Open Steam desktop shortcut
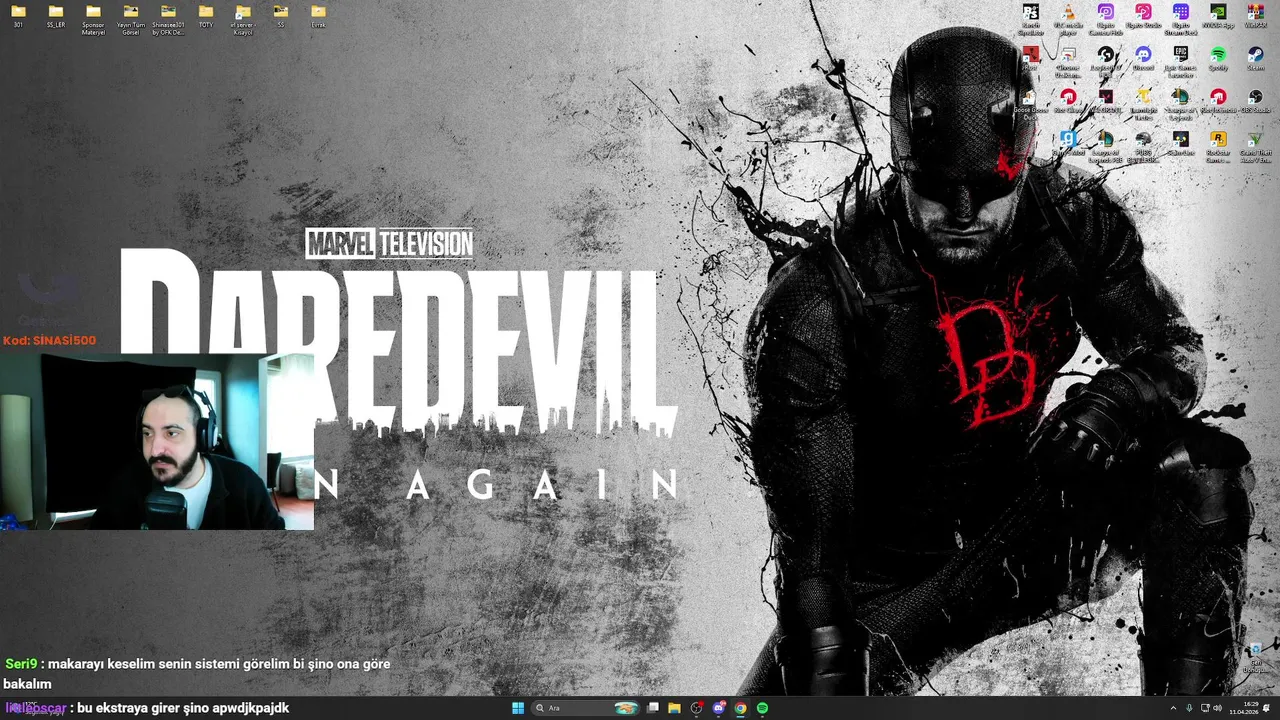 coord(1256,58)
